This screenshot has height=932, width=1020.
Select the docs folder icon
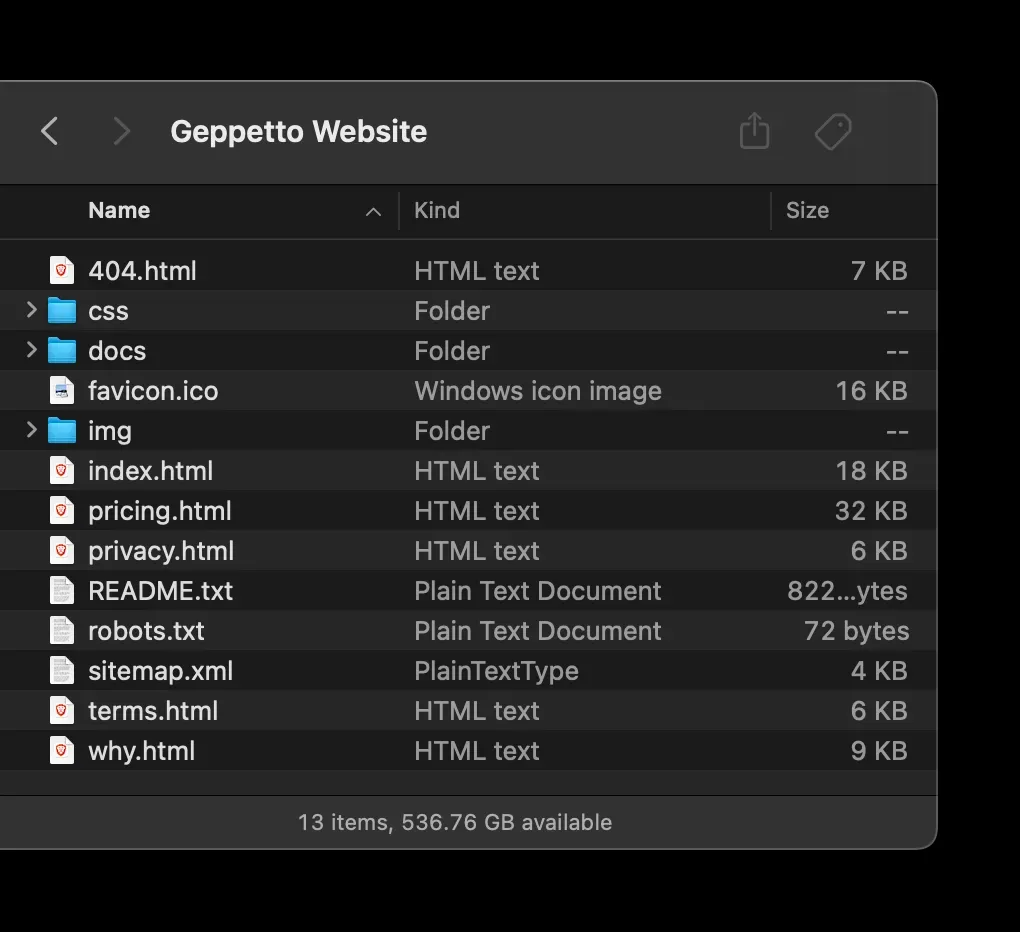coord(62,351)
